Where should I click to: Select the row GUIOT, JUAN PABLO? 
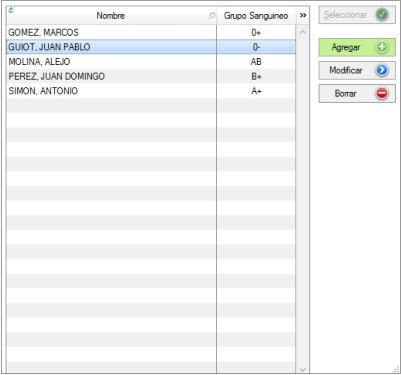point(151,47)
